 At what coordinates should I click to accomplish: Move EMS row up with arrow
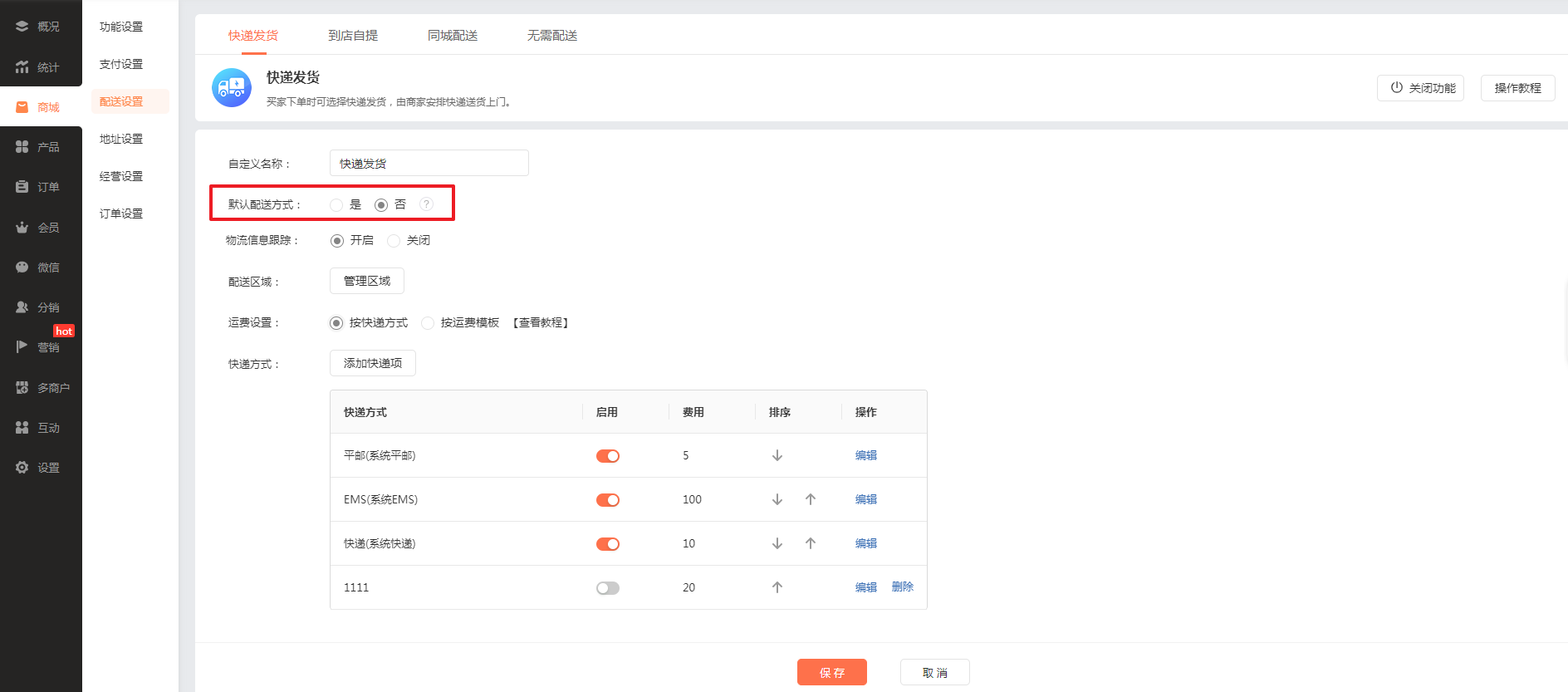tap(811, 499)
